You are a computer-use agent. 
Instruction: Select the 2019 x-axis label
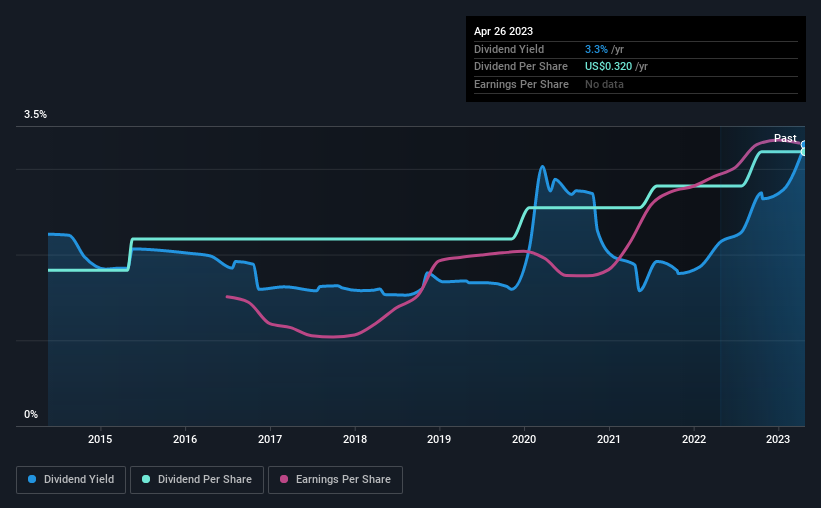[439, 439]
